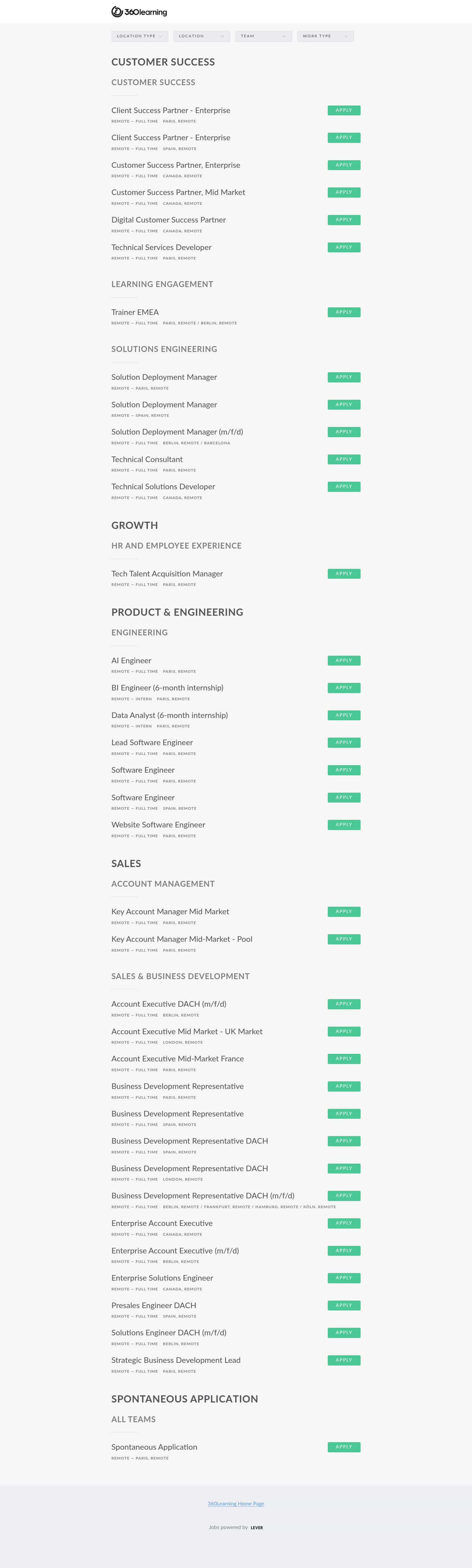
Task: Apply for Presales Engineer DACH
Action: [x=344, y=1305]
